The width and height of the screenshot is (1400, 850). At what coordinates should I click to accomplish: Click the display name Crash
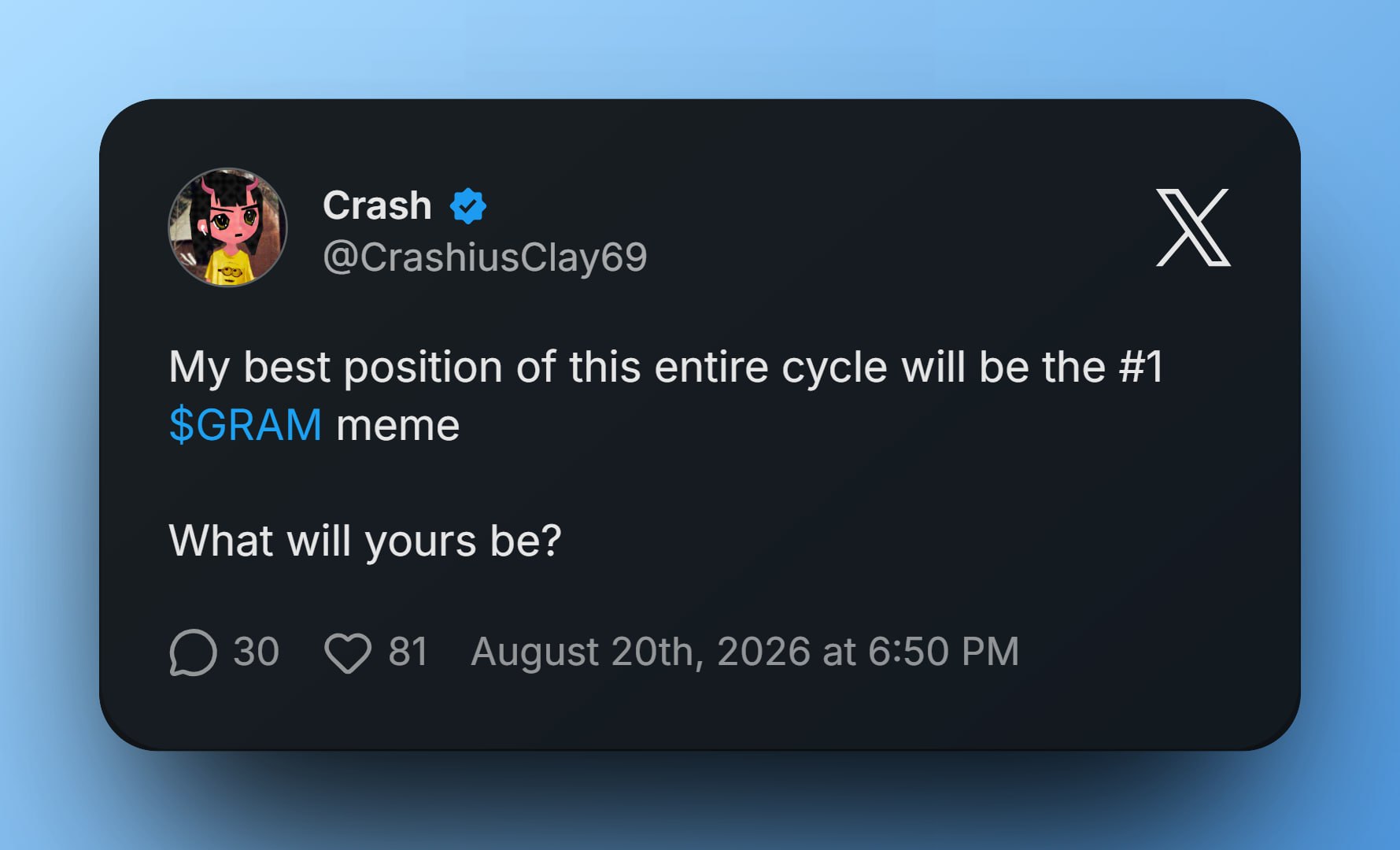377,206
